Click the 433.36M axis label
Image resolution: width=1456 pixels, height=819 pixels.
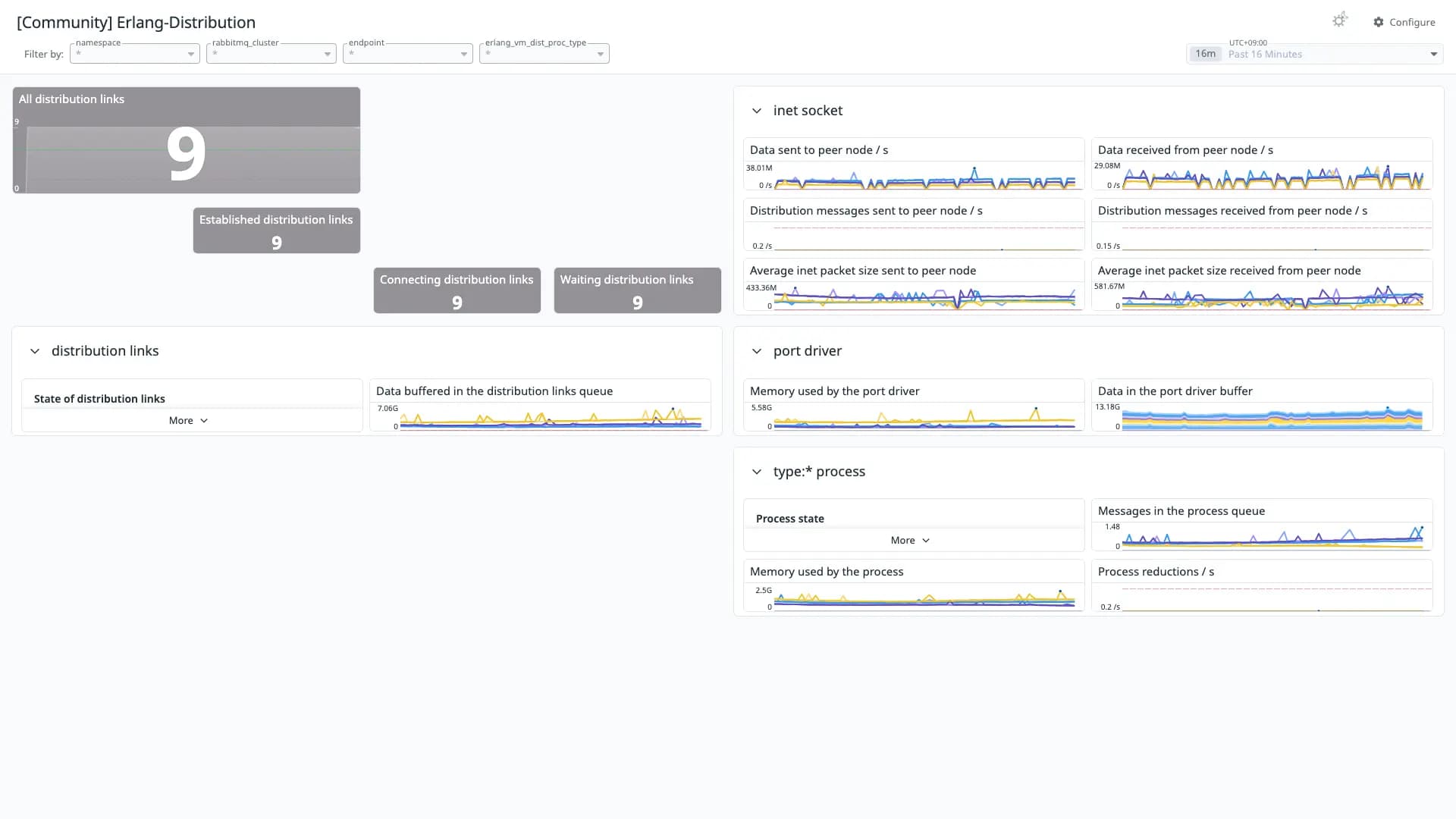tap(761, 288)
